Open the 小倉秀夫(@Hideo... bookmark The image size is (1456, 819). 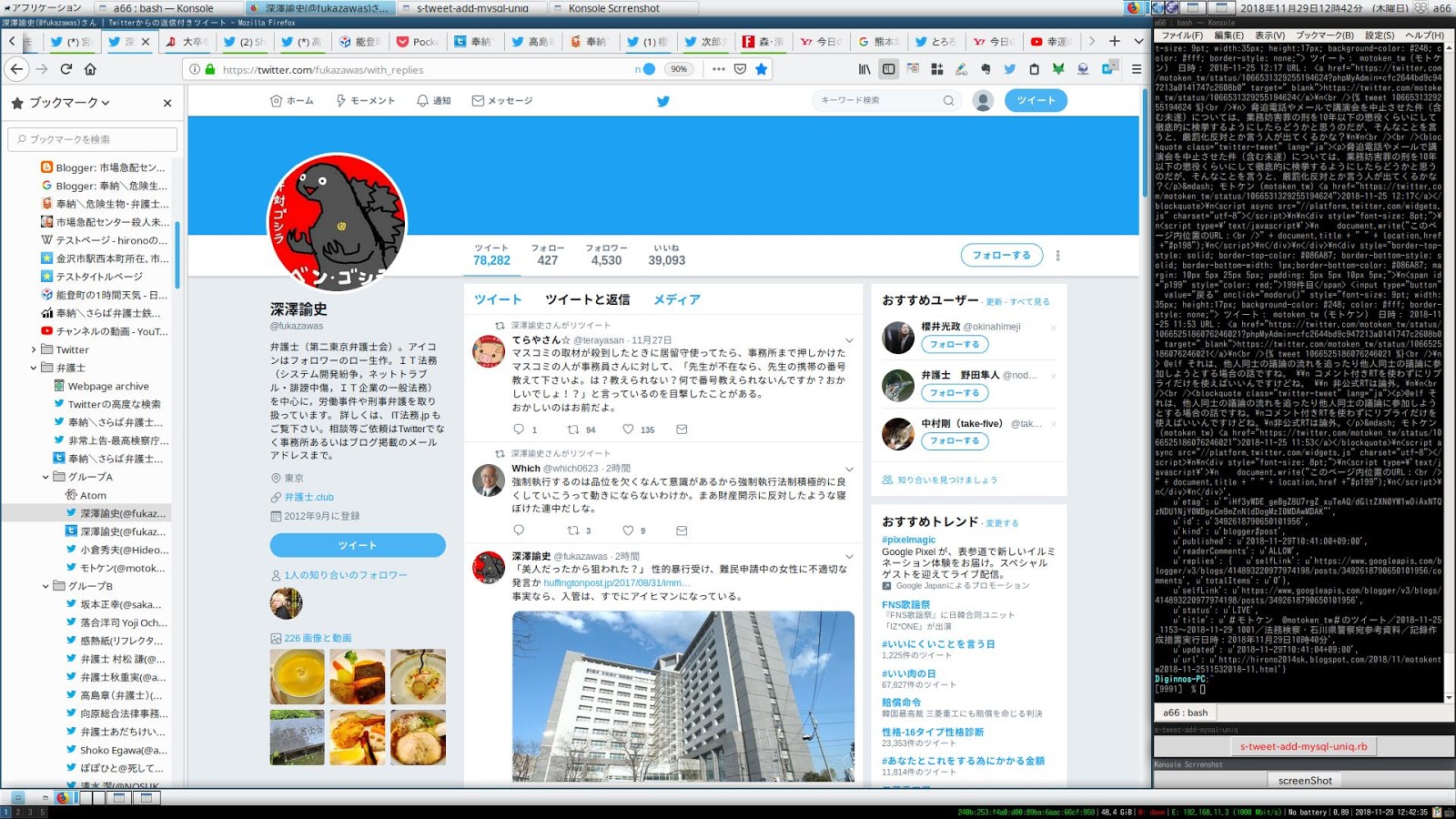pos(125,550)
